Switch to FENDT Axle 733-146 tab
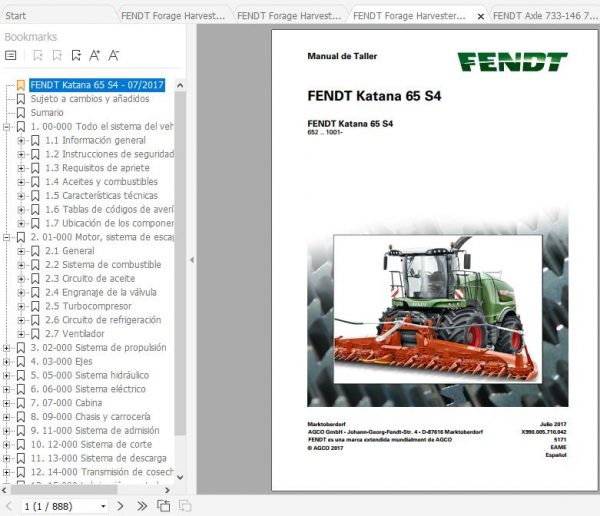The height and width of the screenshot is (516, 600). (x=545, y=16)
